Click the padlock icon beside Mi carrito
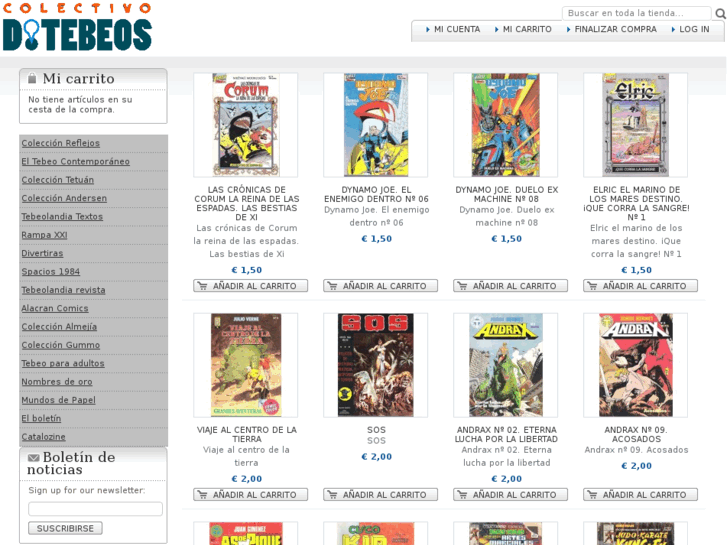The height and width of the screenshot is (545, 727). click(x=32, y=78)
